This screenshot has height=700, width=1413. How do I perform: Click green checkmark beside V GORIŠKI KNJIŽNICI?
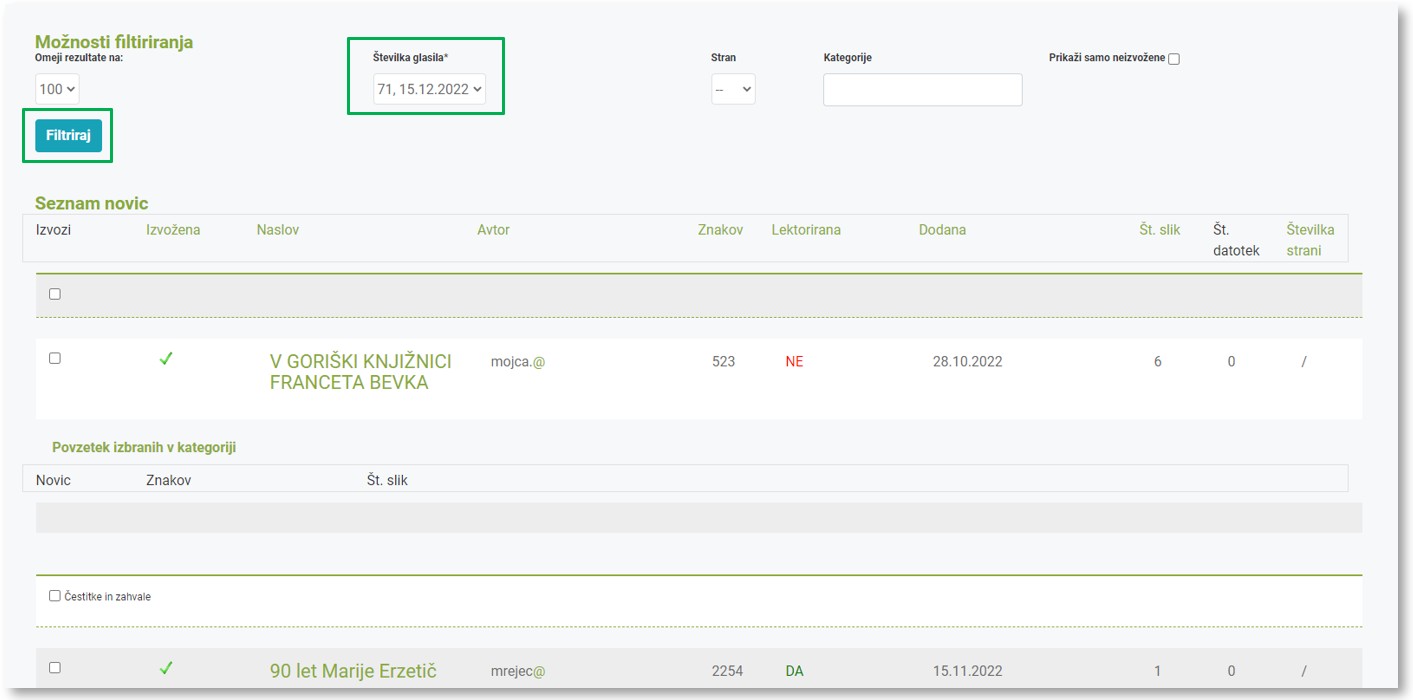166,360
